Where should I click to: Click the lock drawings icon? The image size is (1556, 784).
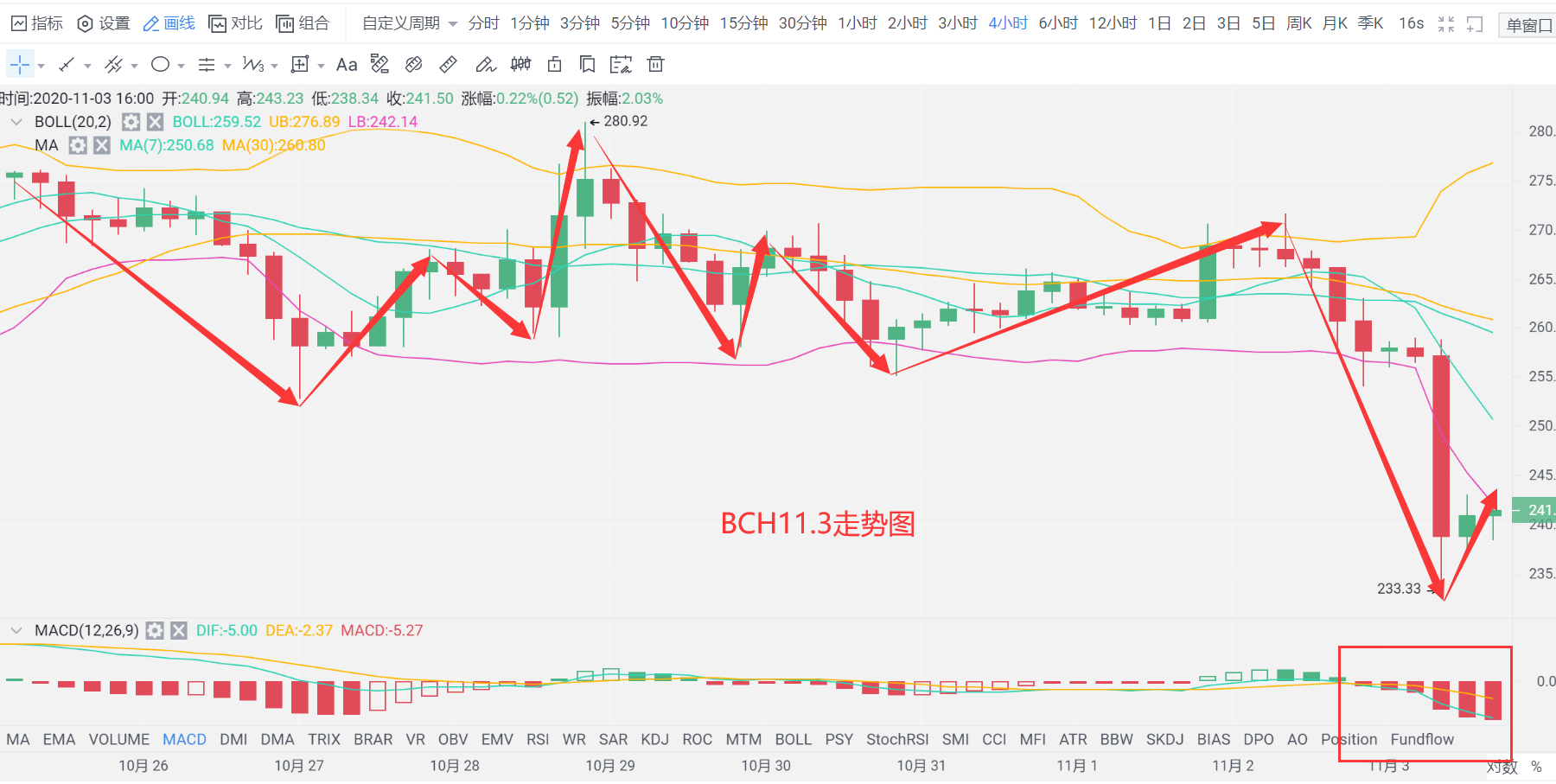point(555,64)
